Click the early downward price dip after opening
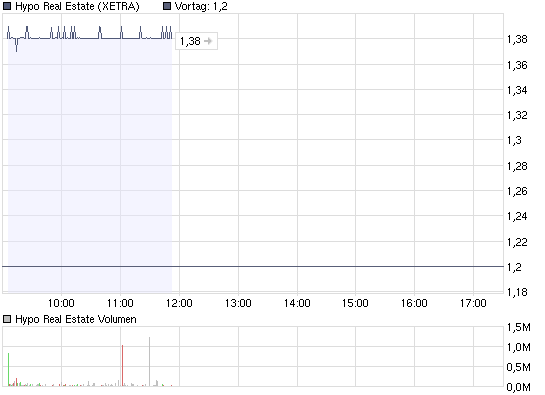Screen dimensions: 545x395 16,45
